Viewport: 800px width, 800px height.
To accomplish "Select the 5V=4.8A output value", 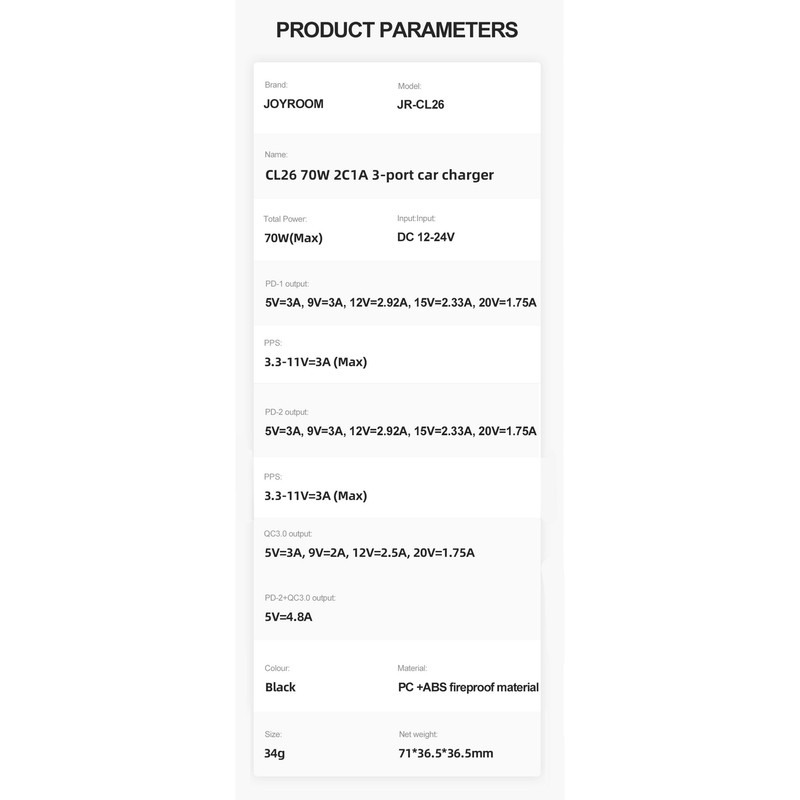I will coord(289,617).
